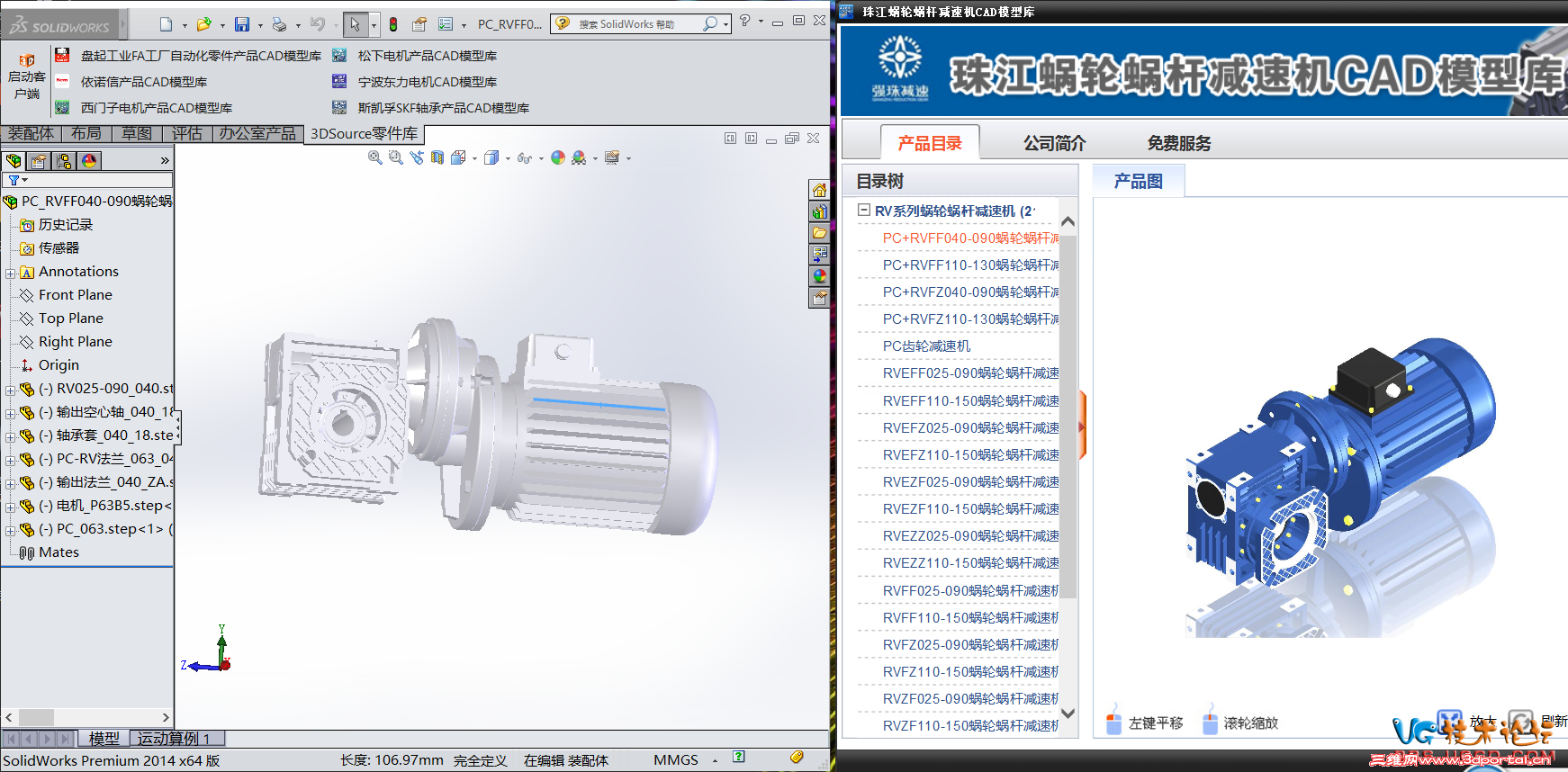Click the Appearances color ball in task pane
Image resolution: width=1568 pixels, height=772 pixels.
[x=819, y=276]
